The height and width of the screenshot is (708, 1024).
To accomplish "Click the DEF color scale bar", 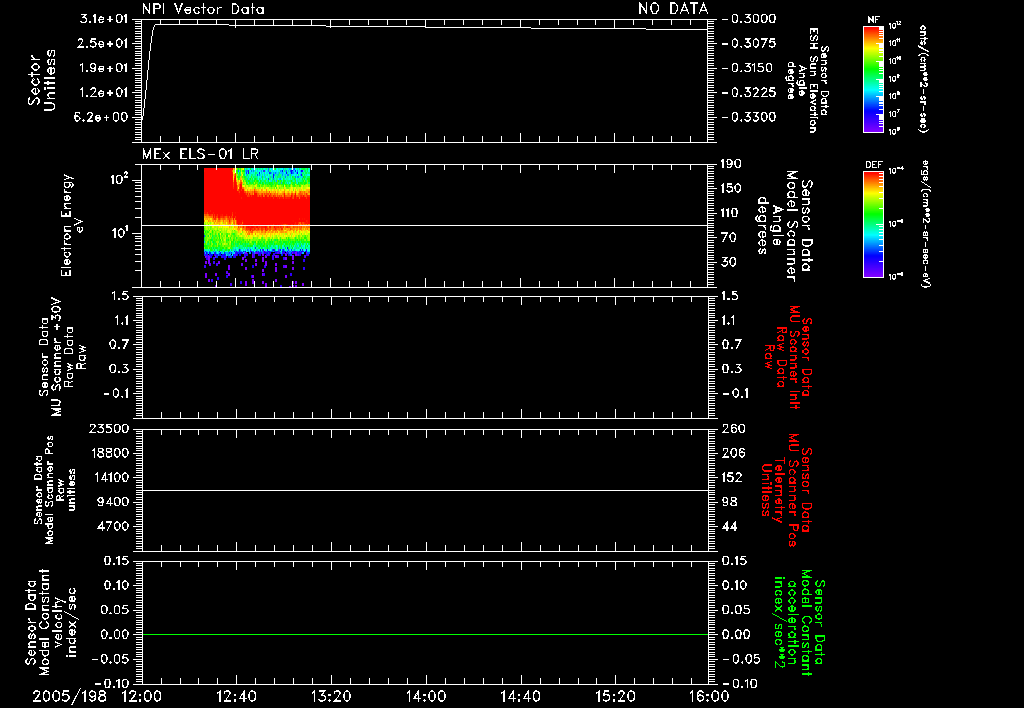I will [873, 224].
